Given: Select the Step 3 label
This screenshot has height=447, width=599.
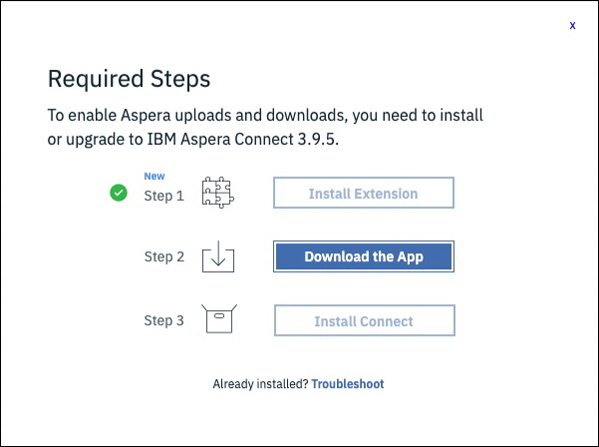Looking at the screenshot, I should coord(164,321).
